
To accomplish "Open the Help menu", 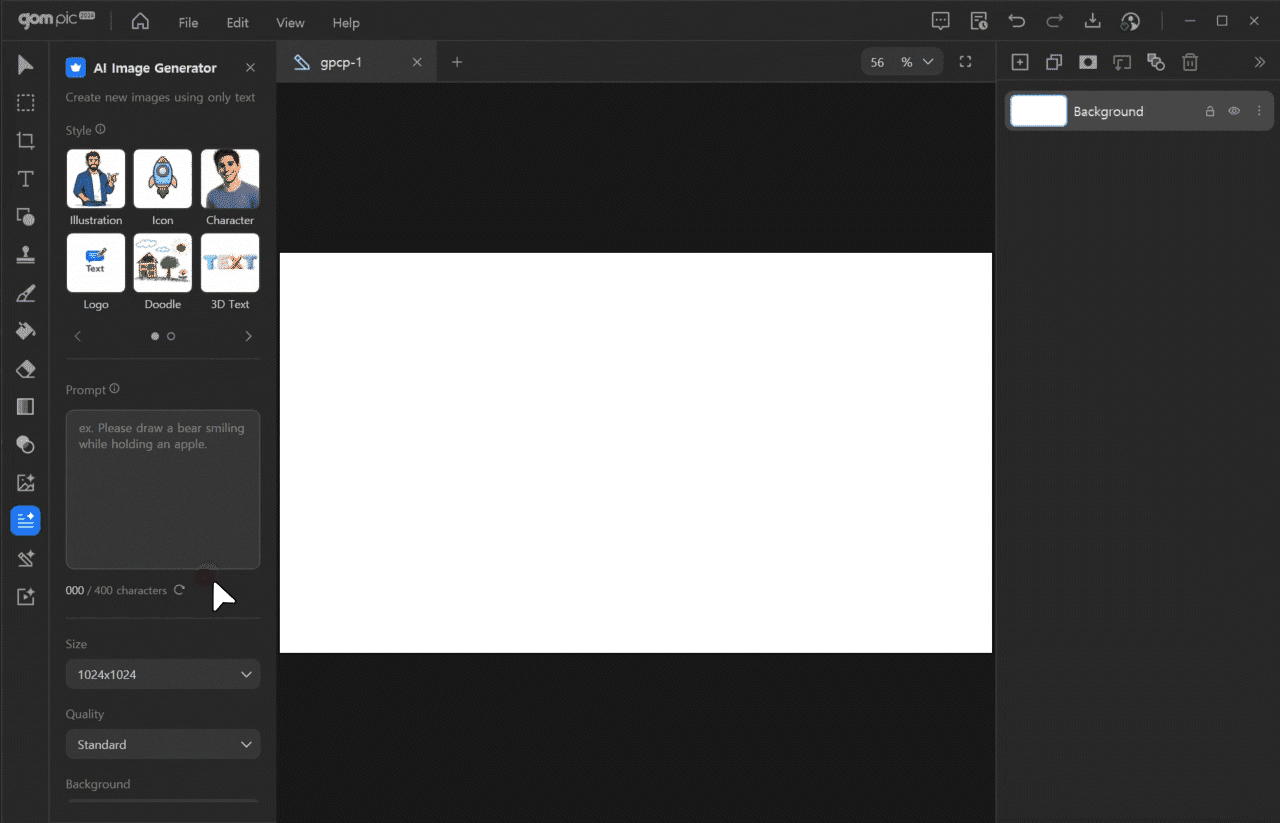I will click(346, 22).
